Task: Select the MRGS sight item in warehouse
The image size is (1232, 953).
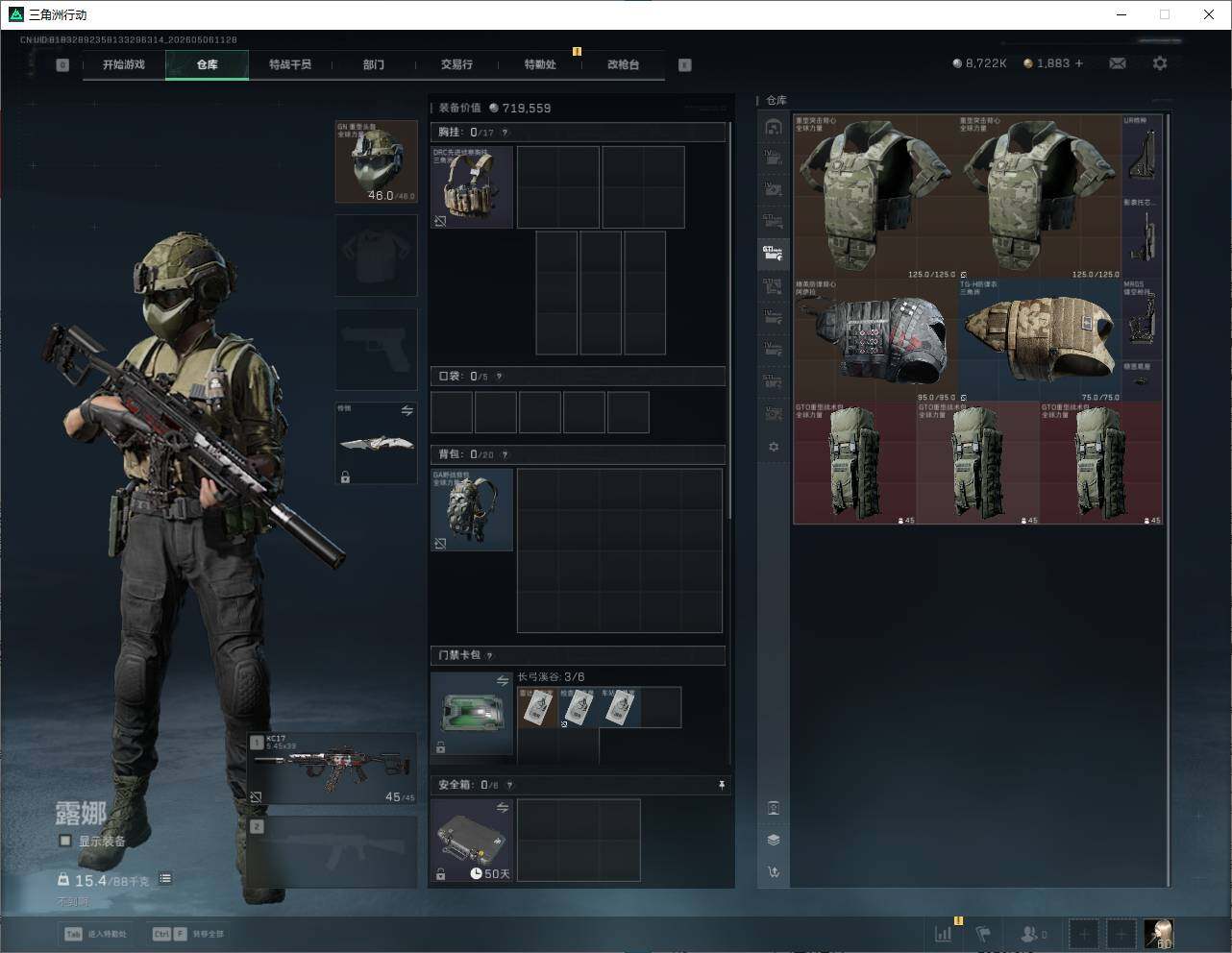Action: click(1142, 320)
